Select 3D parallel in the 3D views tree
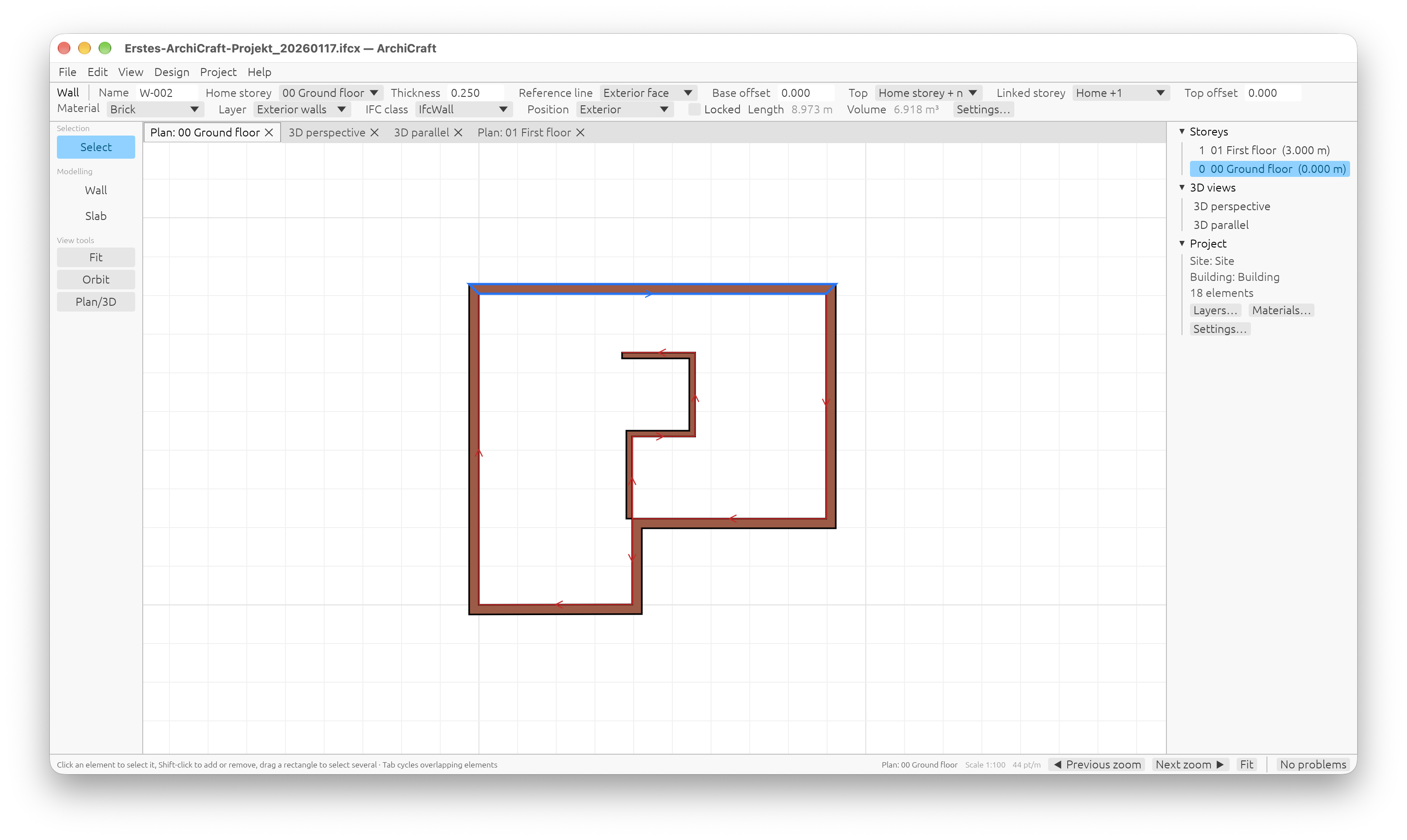 (x=1221, y=225)
